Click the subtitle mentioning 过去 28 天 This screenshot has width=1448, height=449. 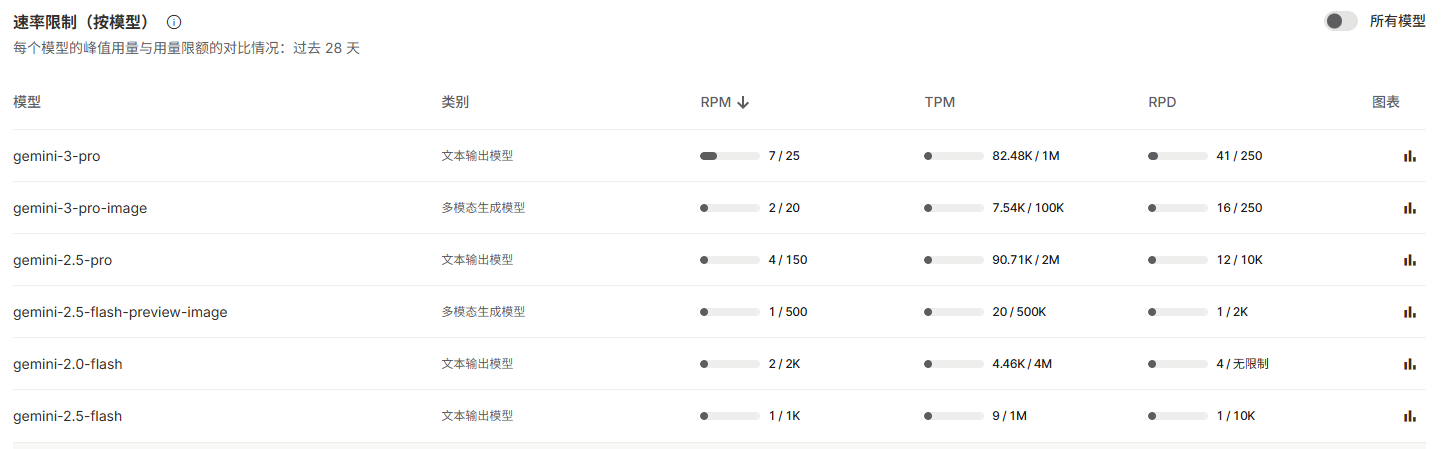(x=186, y=48)
